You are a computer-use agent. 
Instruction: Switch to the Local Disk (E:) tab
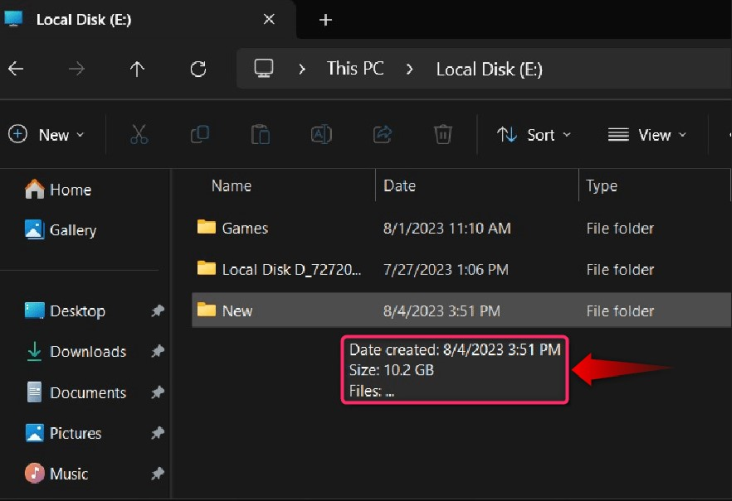coord(140,20)
